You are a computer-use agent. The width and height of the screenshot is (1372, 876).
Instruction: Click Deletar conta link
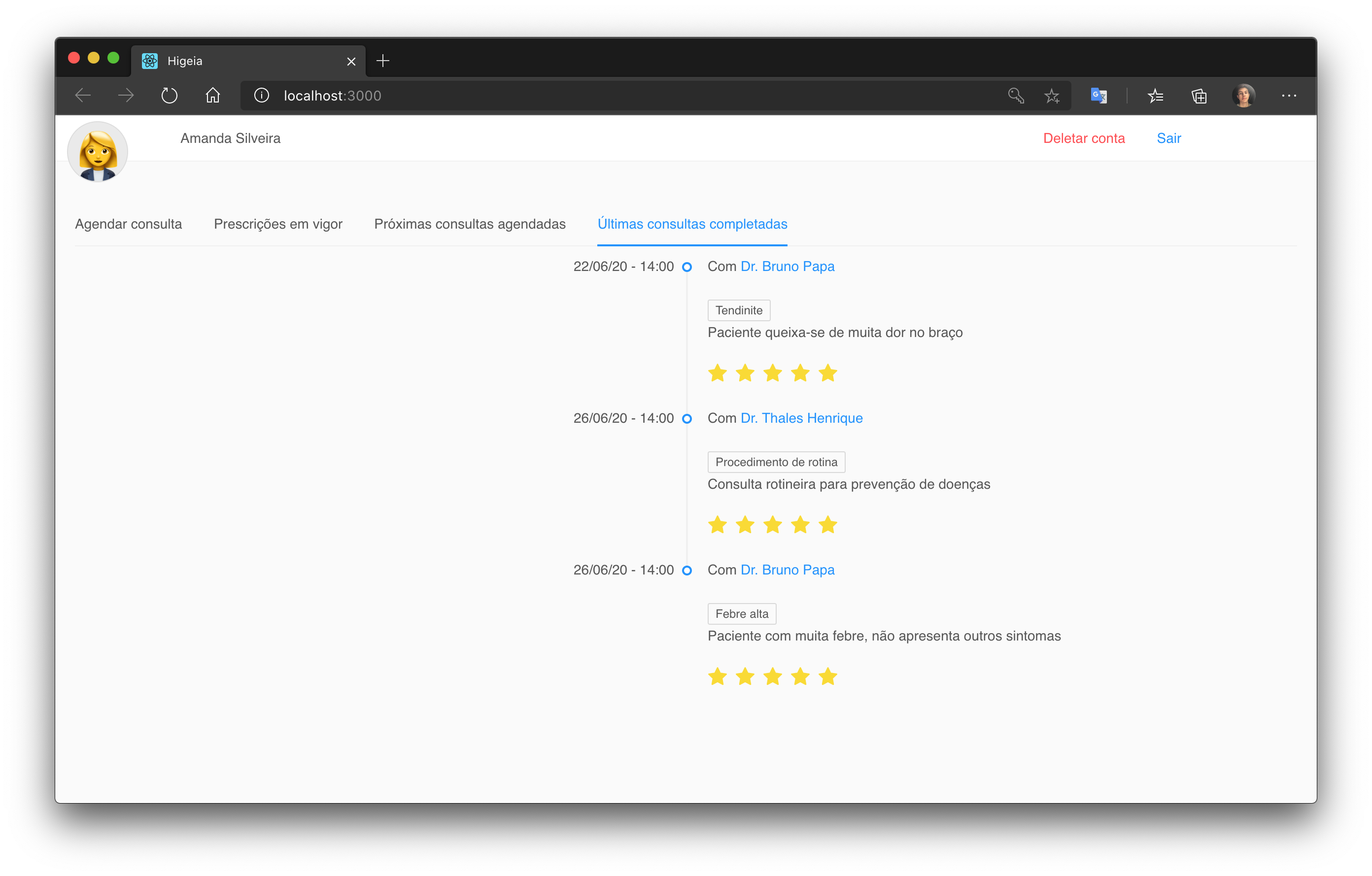[1084, 138]
